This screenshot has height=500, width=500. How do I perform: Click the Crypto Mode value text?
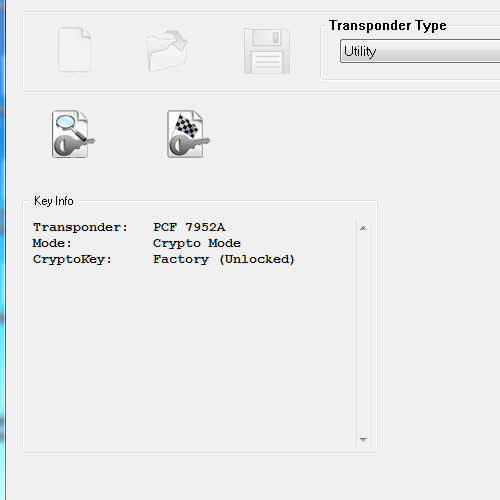(197, 244)
